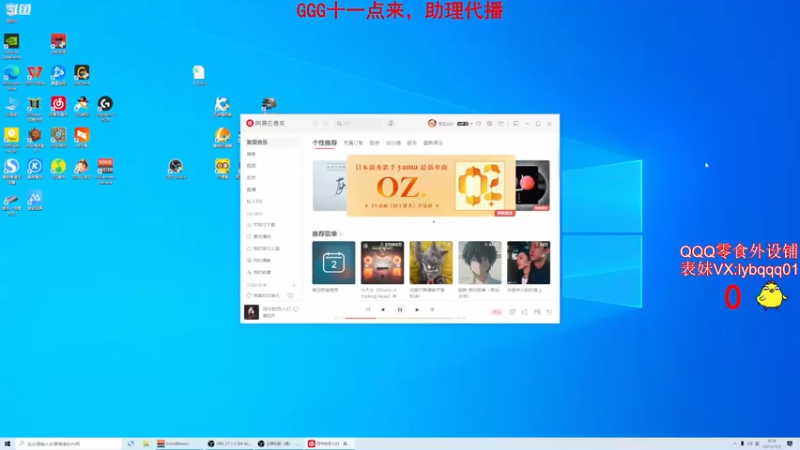The width and height of the screenshot is (800, 450).
Task: Toggle the lyrics button in player bar
Action: 432,310
